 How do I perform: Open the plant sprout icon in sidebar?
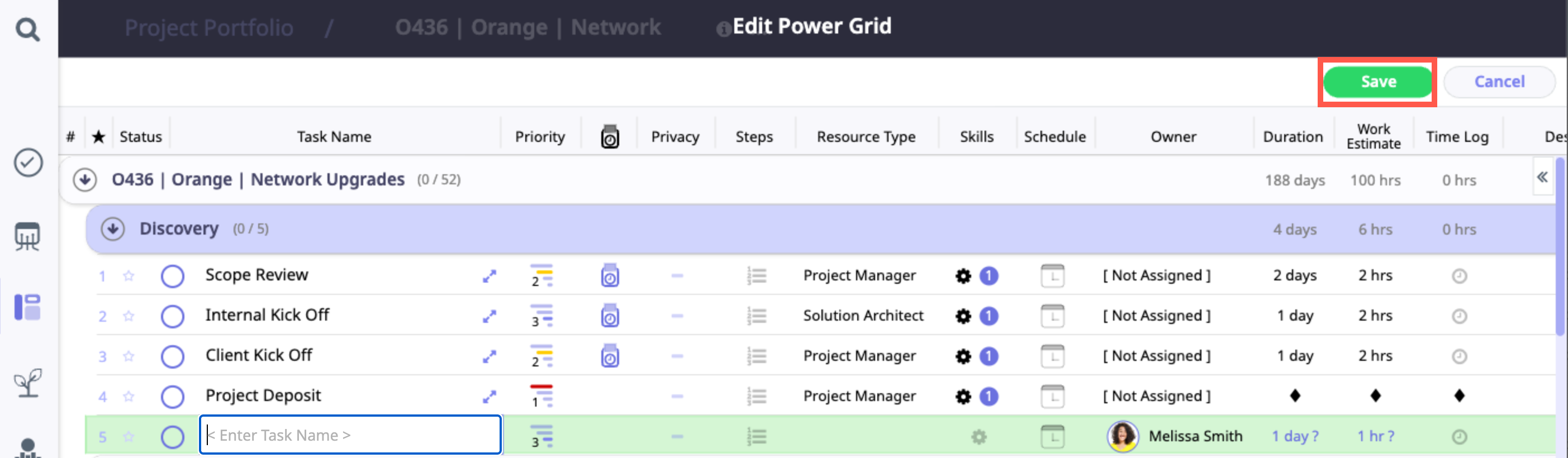click(27, 383)
